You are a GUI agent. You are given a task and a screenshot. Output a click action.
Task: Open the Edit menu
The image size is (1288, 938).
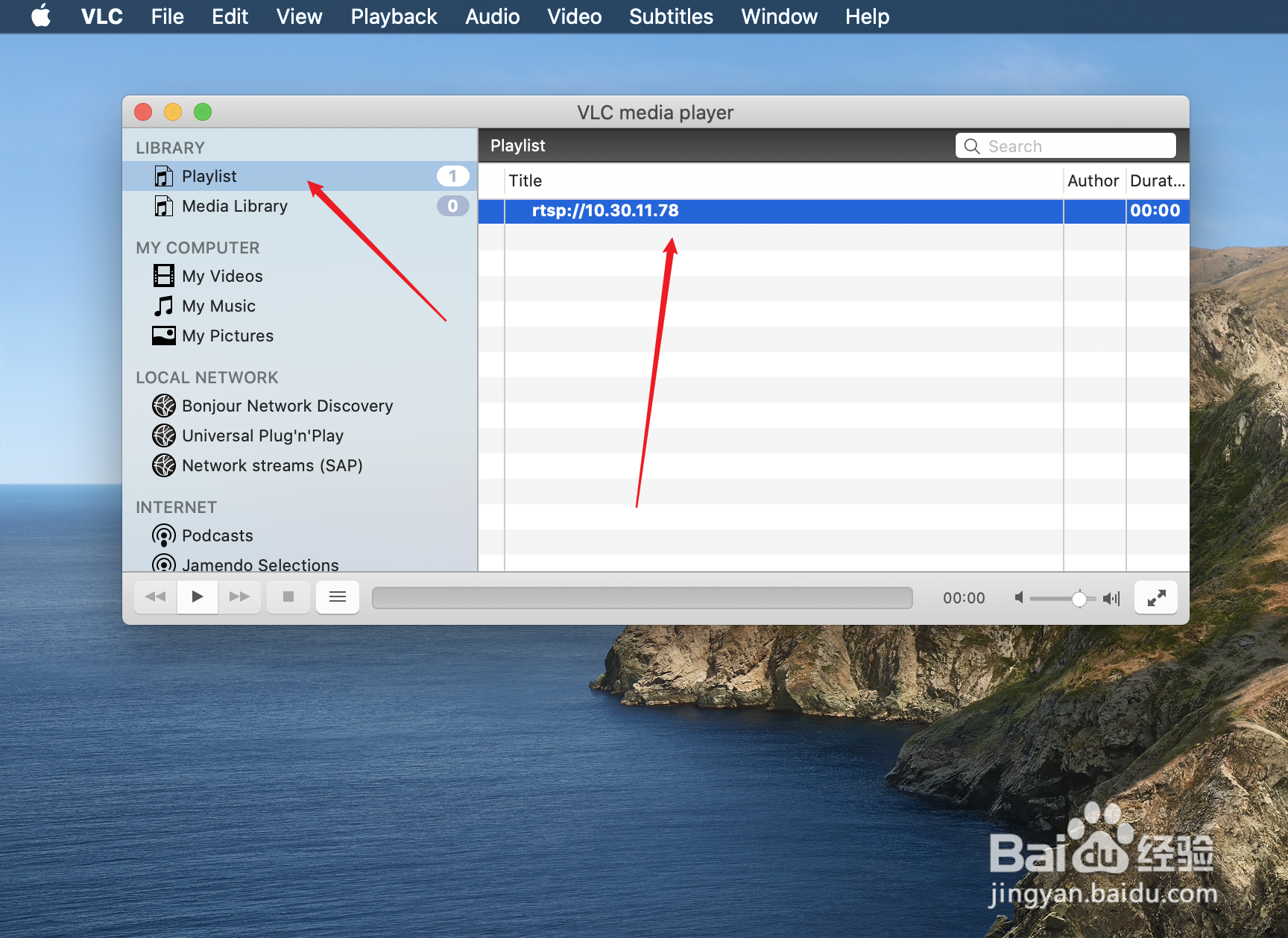[230, 16]
